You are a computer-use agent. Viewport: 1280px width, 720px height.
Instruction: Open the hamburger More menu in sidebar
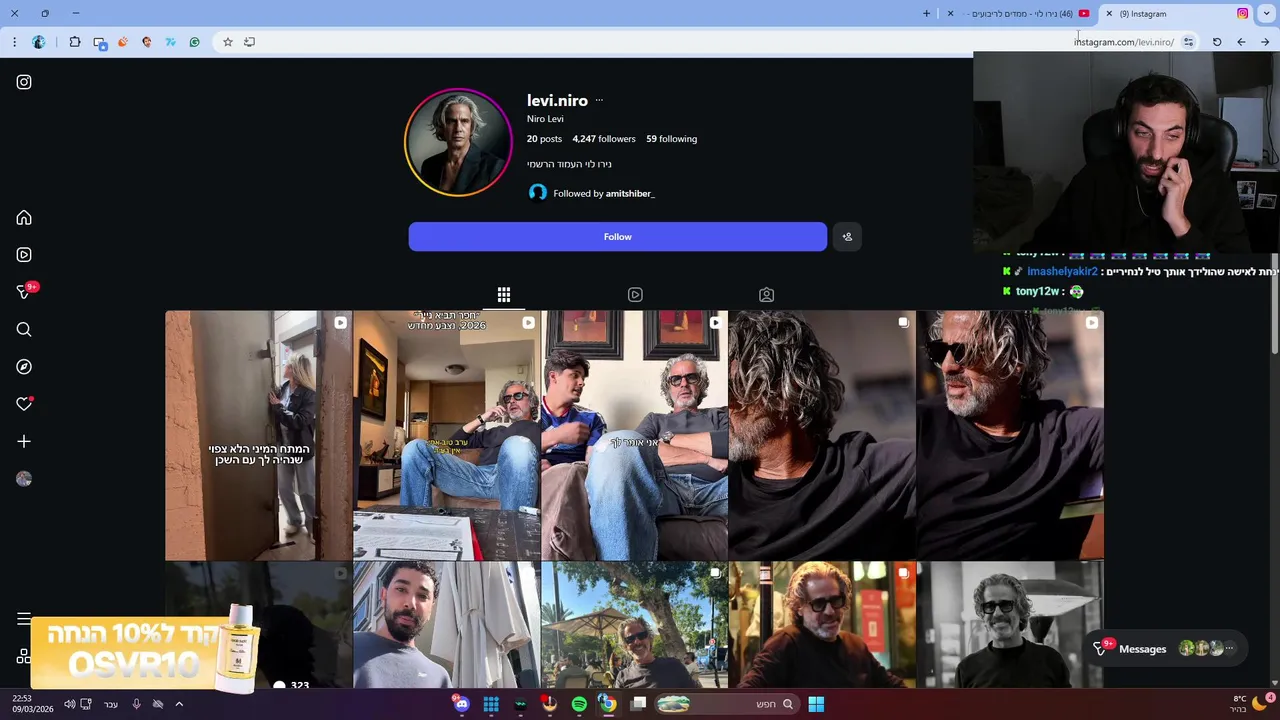24,619
